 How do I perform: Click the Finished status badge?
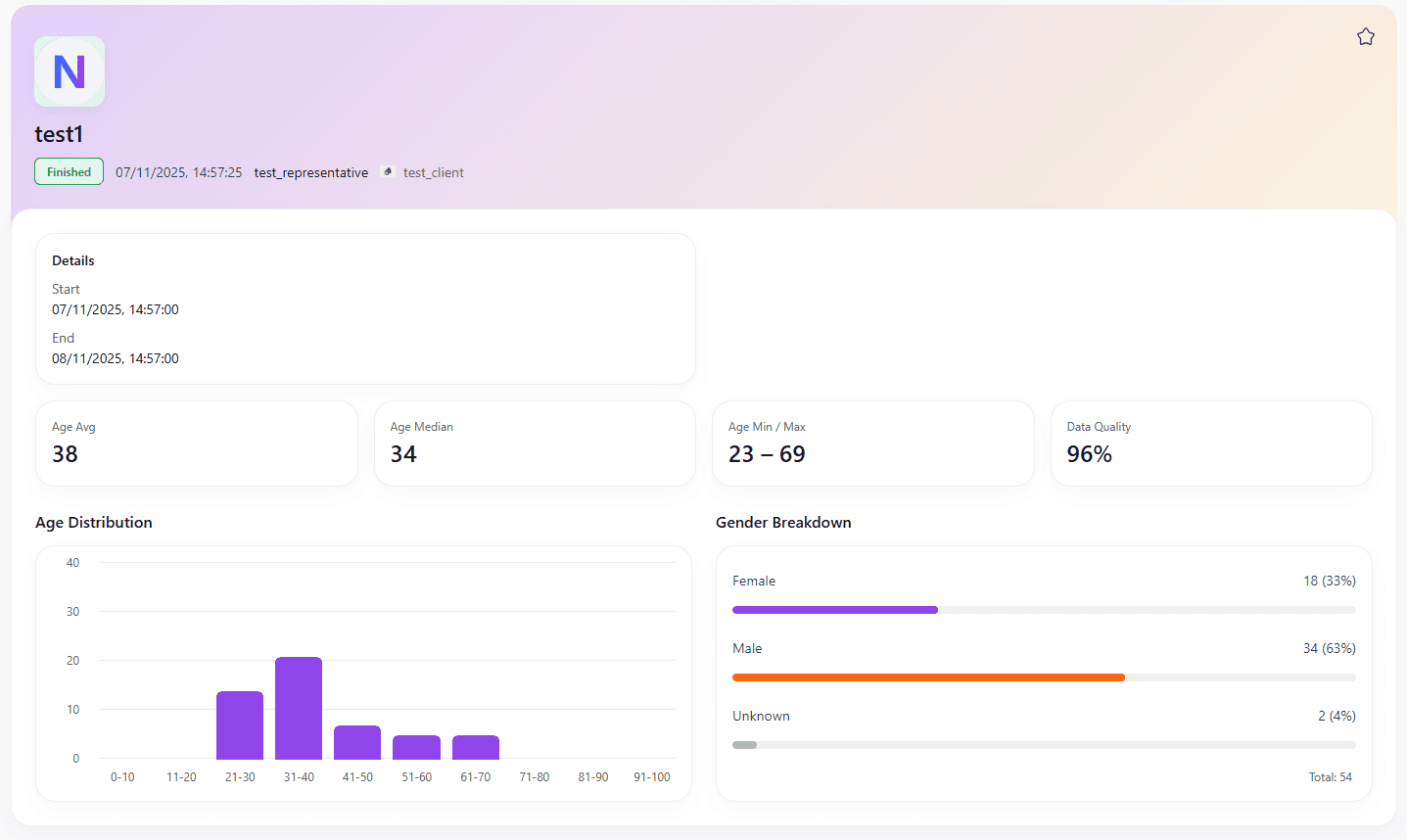coord(69,172)
